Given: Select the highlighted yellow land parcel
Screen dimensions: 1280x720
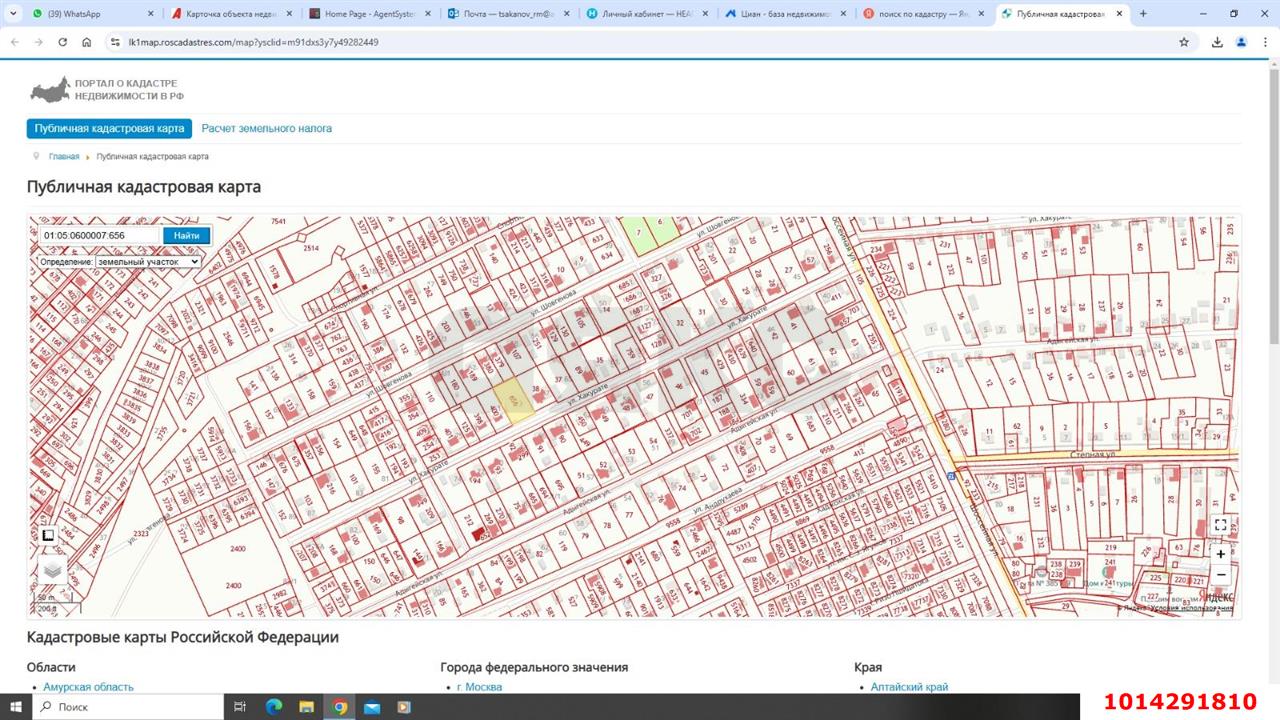Looking at the screenshot, I should tap(514, 401).
